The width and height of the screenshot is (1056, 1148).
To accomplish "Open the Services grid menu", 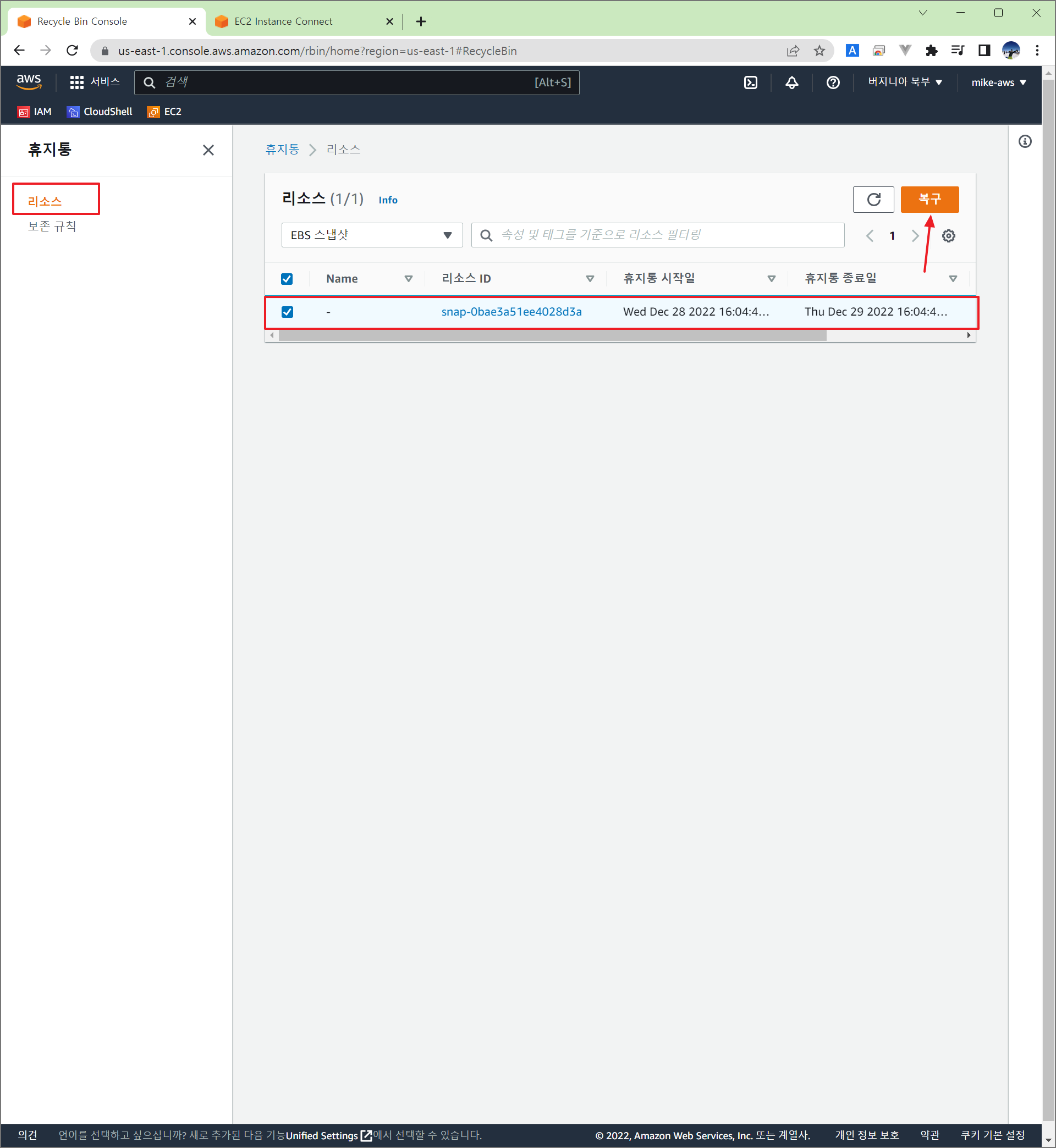I will pyautogui.click(x=76, y=82).
